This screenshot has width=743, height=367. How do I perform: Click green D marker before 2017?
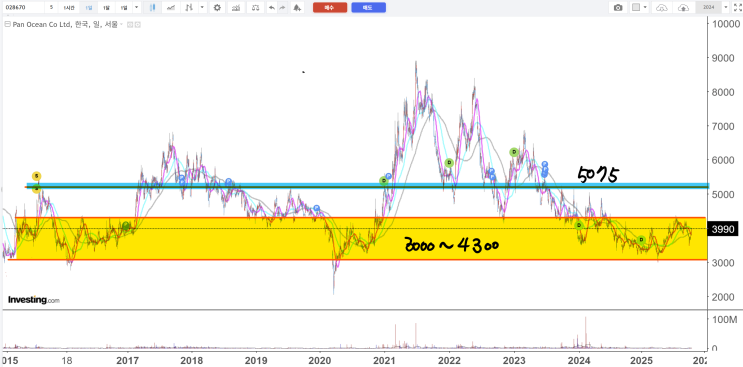[126, 226]
